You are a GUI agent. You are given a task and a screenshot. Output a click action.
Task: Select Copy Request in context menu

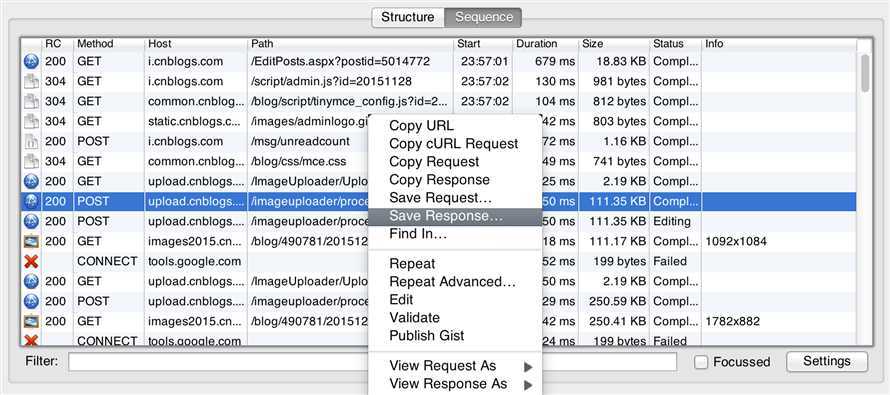(x=434, y=162)
